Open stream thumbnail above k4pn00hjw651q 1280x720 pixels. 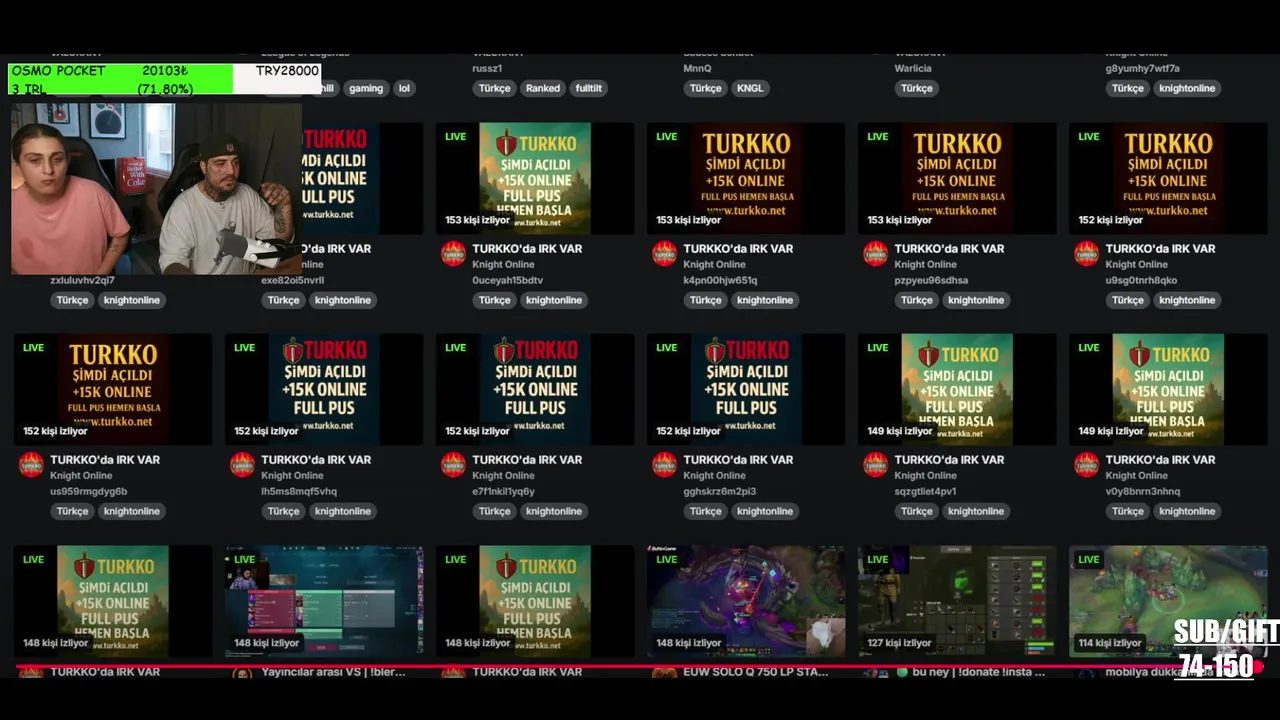click(746, 178)
